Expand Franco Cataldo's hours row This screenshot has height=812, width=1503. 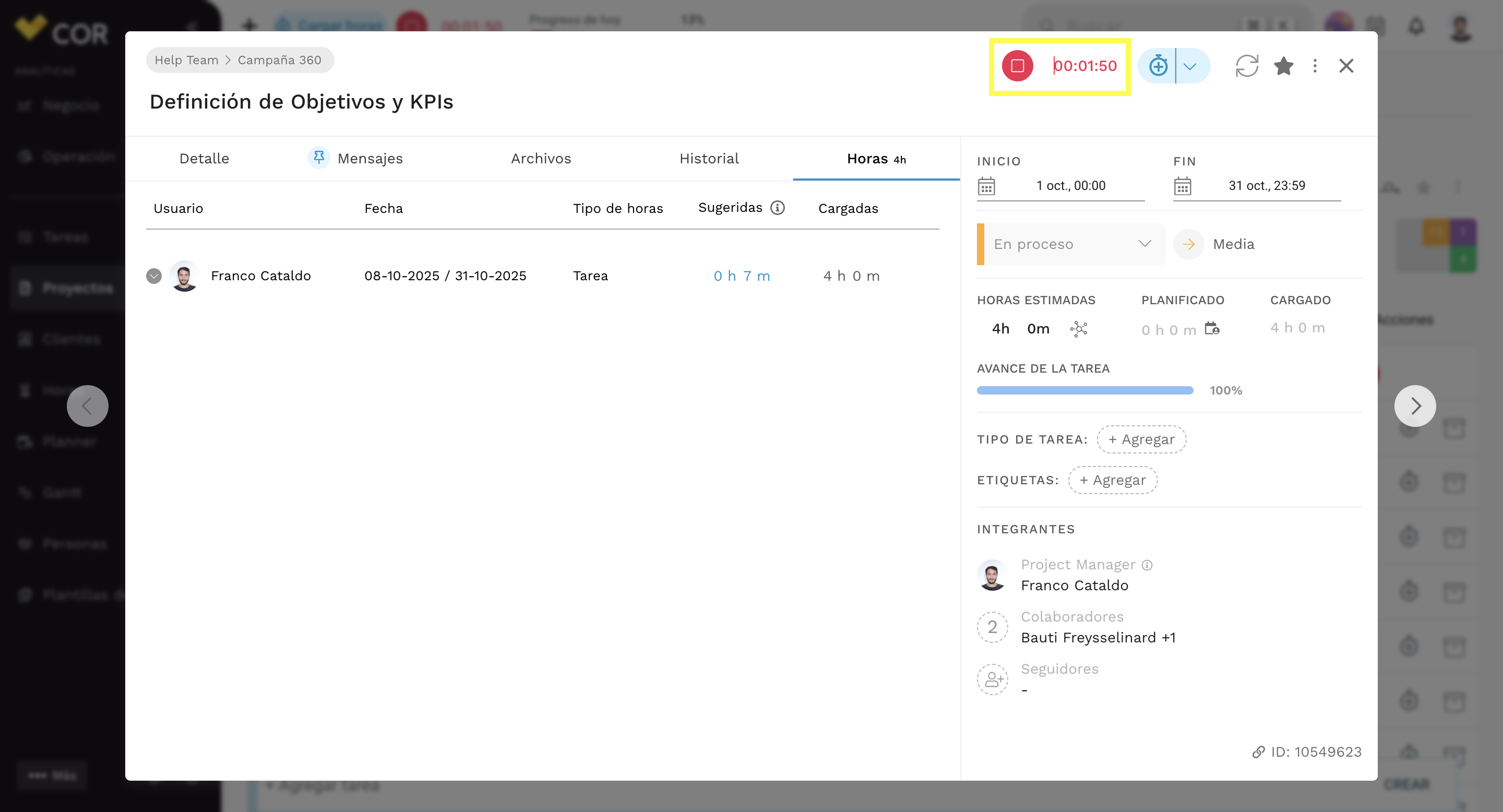tap(153, 276)
